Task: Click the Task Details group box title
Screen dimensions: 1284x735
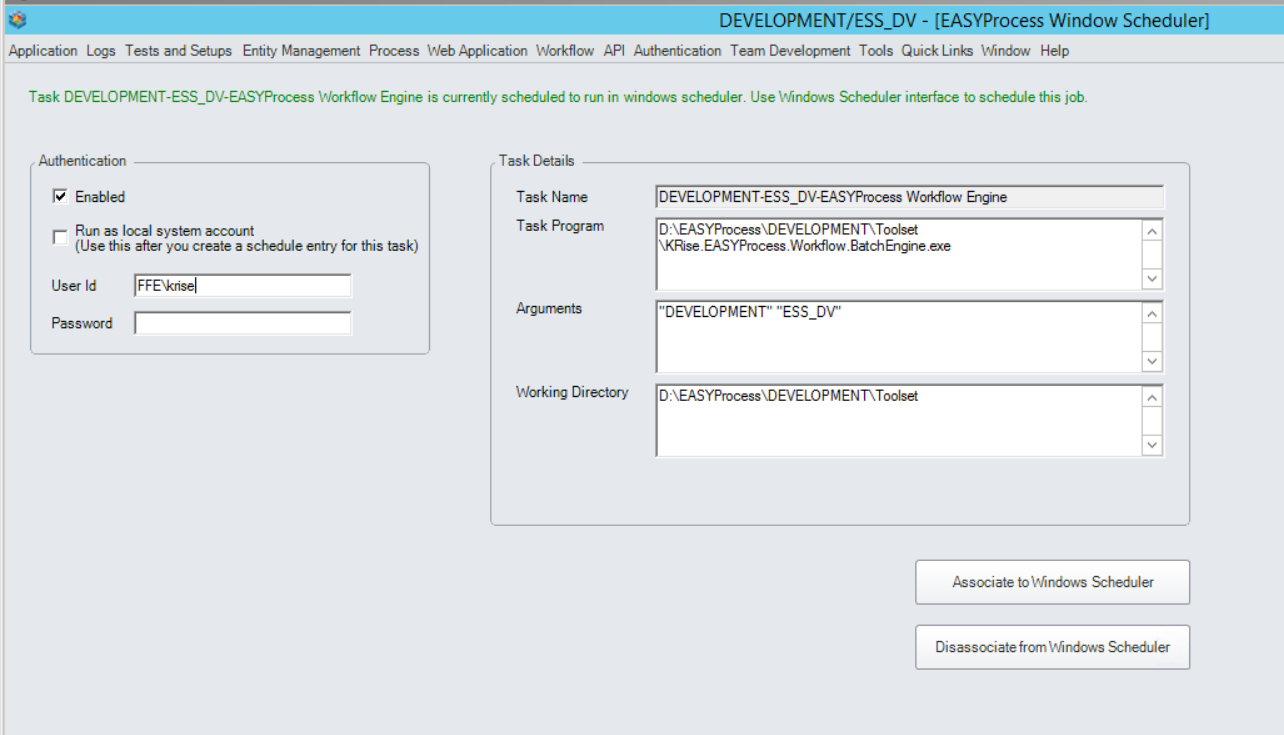Action: click(x=537, y=160)
